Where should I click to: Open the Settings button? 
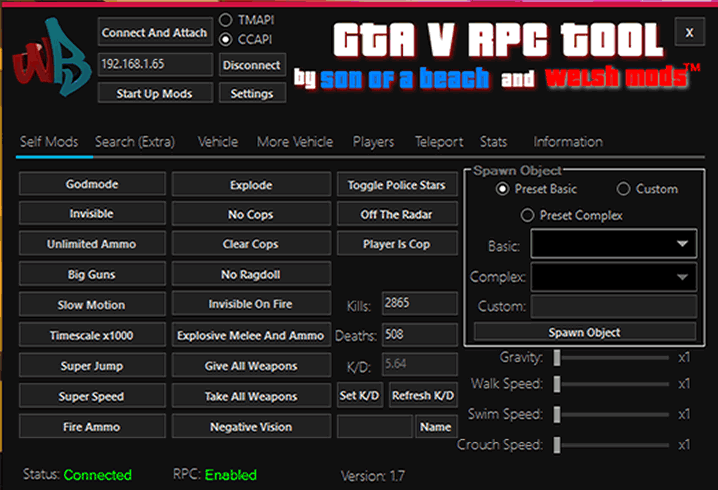click(252, 93)
